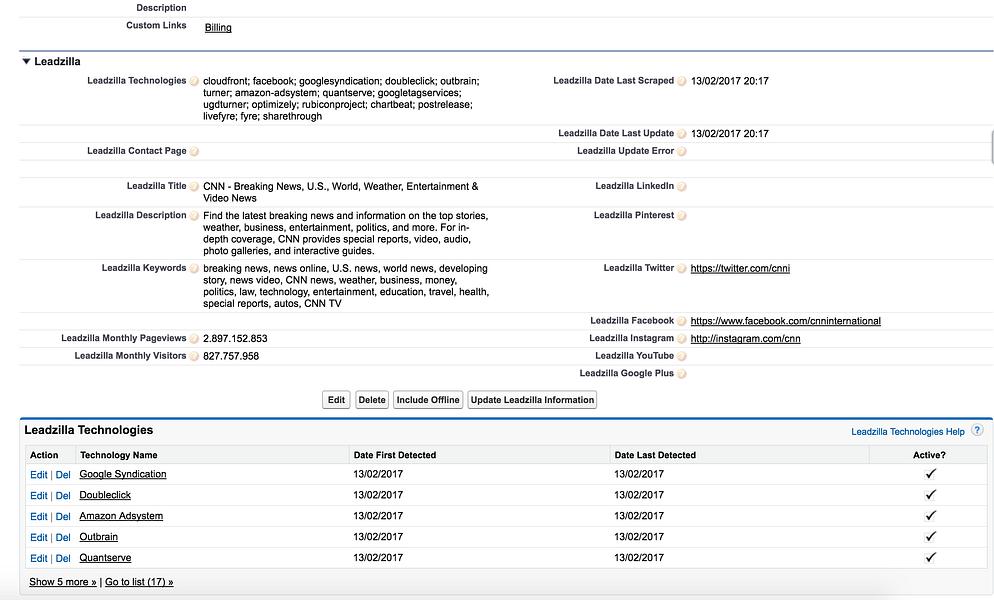The image size is (994, 600).
Task: Delete the Google Syndication row
Action: coord(63,474)
